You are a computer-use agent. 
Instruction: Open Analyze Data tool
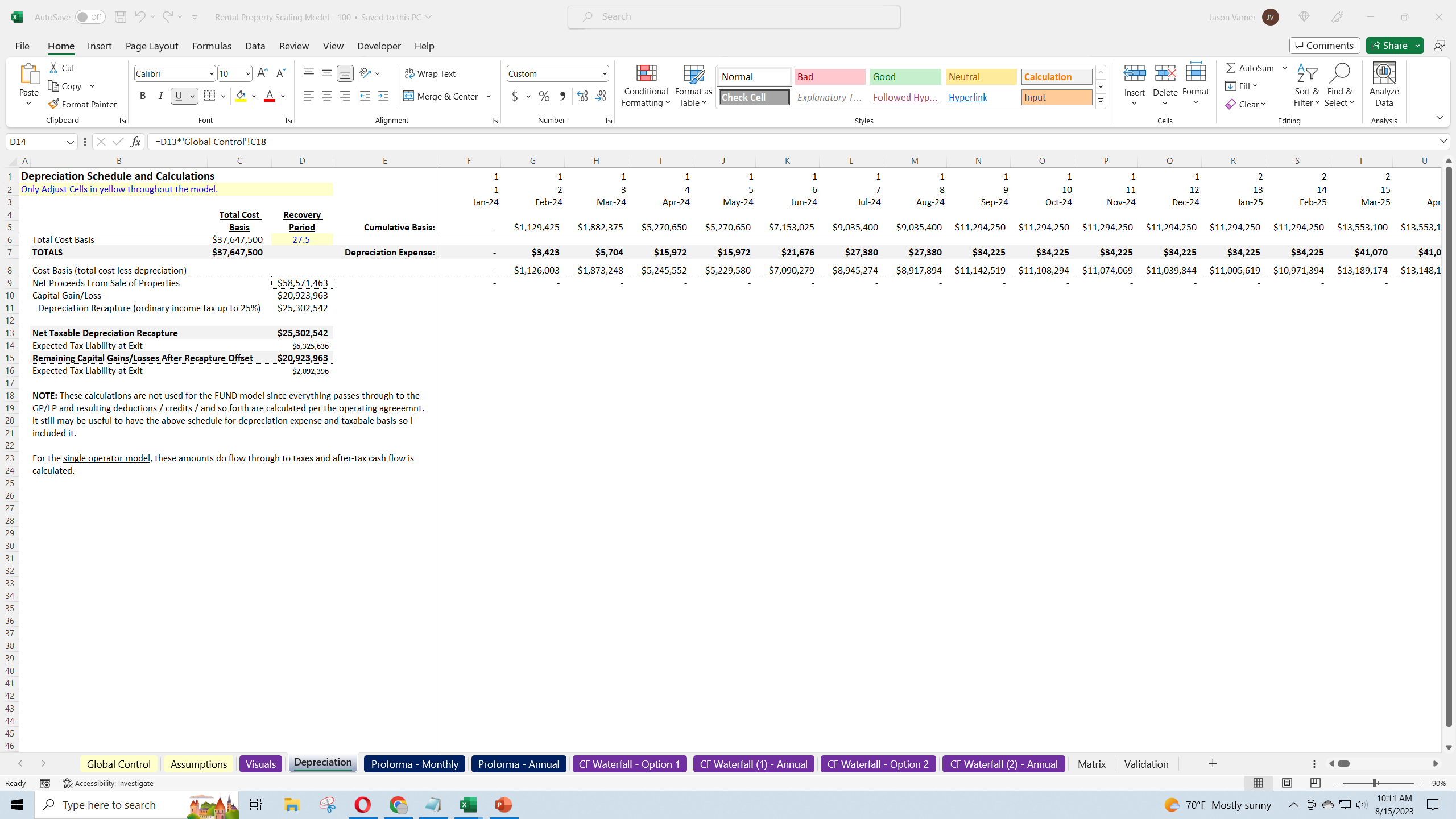[x=1384, y=85]
